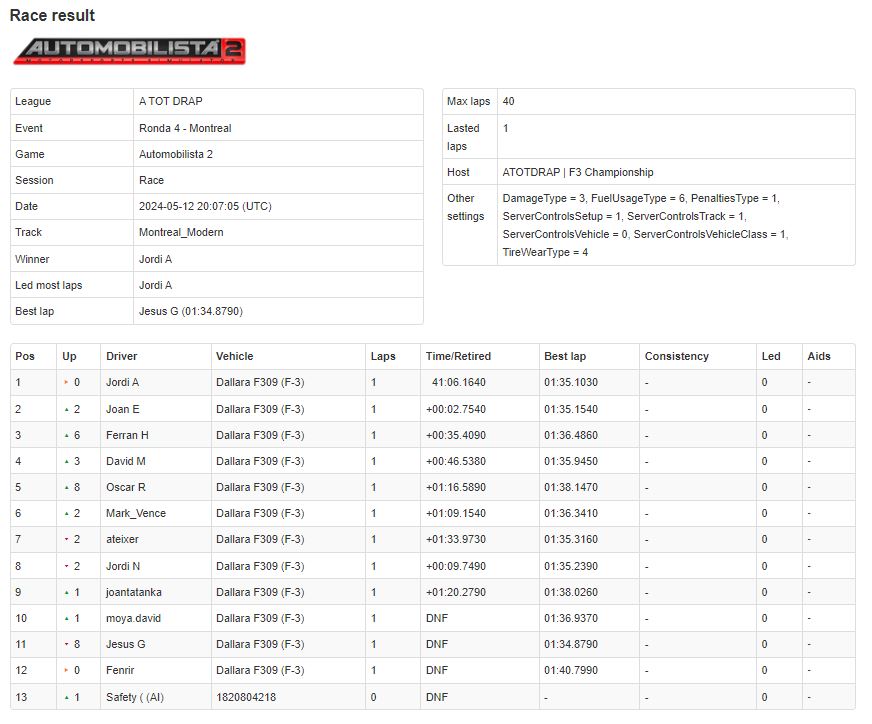Click the Game value Automobilista 2
This screenshot has width=872, height=724.
tap(176, 154)
